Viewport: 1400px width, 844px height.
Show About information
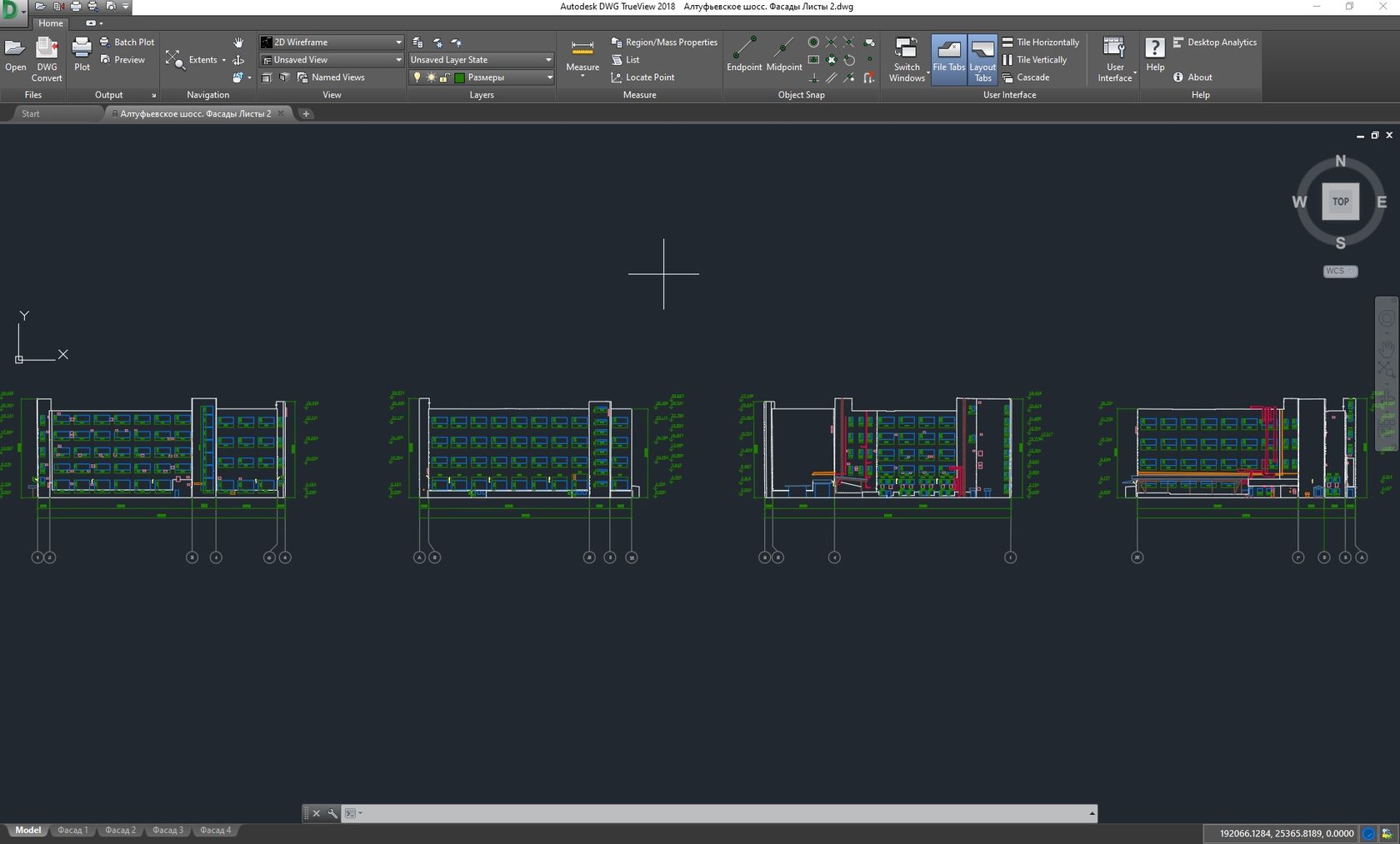[x=1192, y=77]
